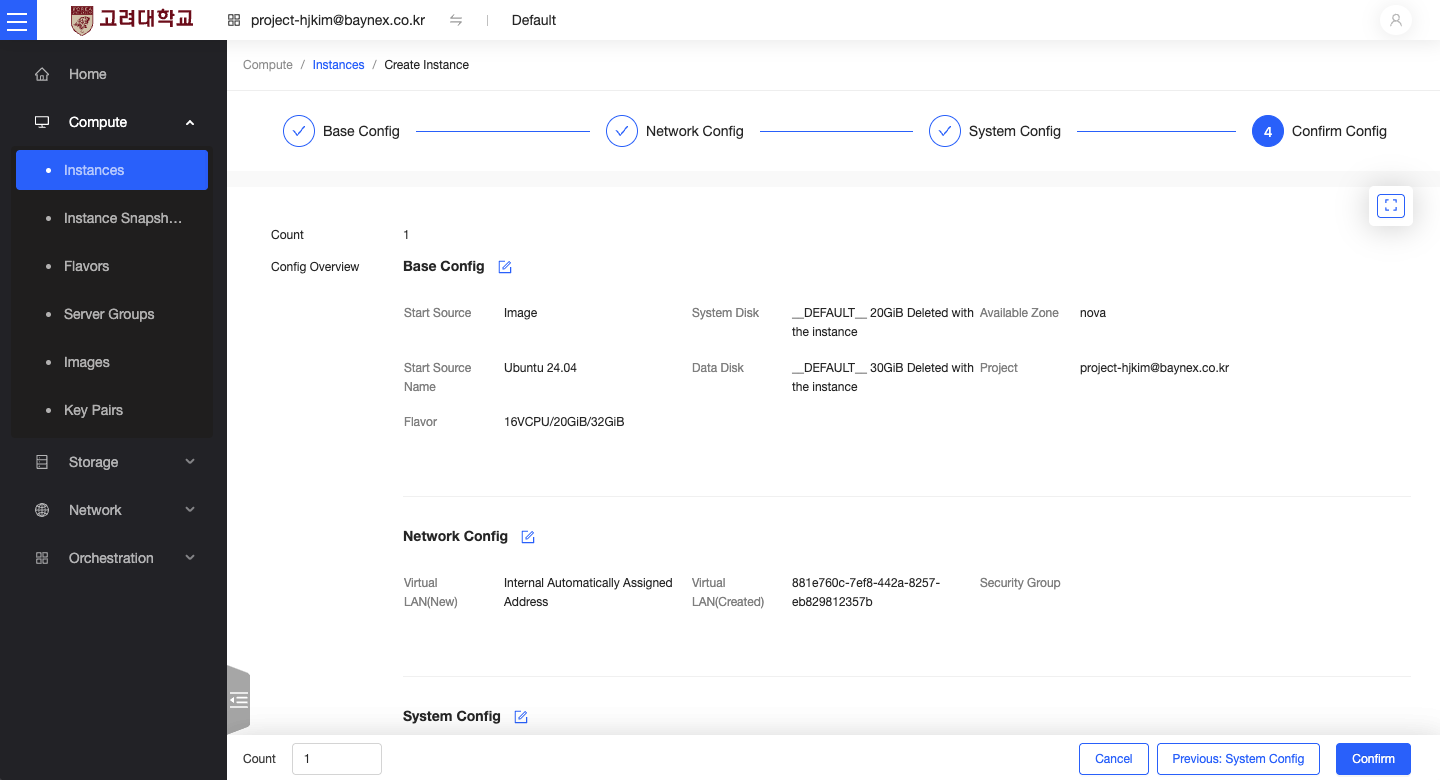
Task: Click the Security Group label
Action: tap(1020, 583)
